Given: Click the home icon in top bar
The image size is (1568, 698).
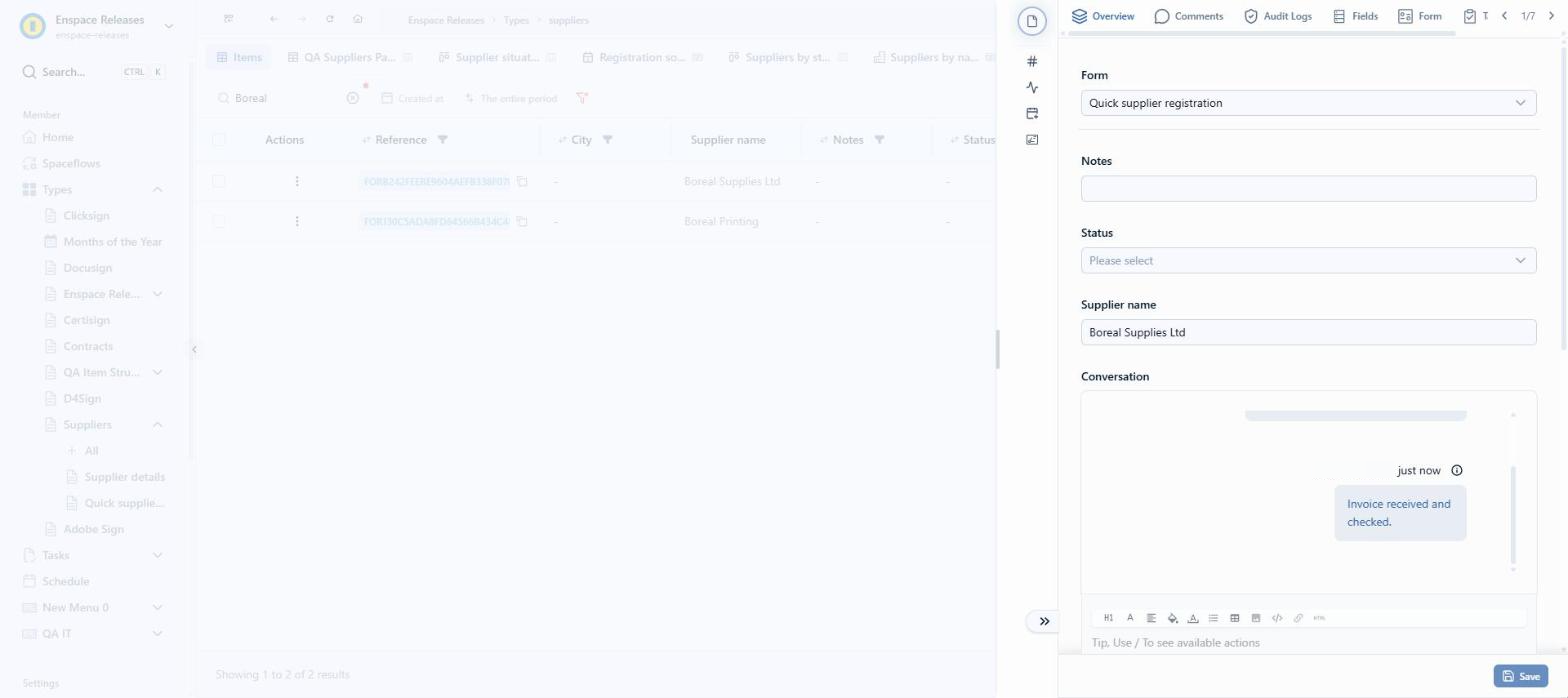Looking at the screenshot, I should (x=358, y=19).
